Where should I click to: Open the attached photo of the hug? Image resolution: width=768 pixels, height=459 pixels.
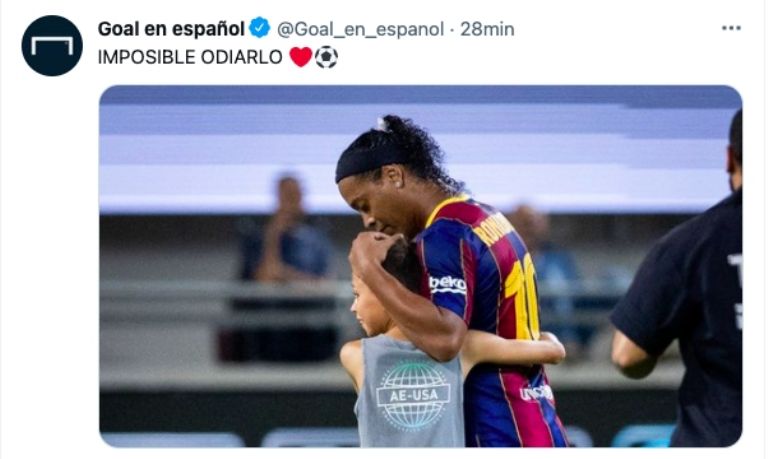tap(421, 266)
